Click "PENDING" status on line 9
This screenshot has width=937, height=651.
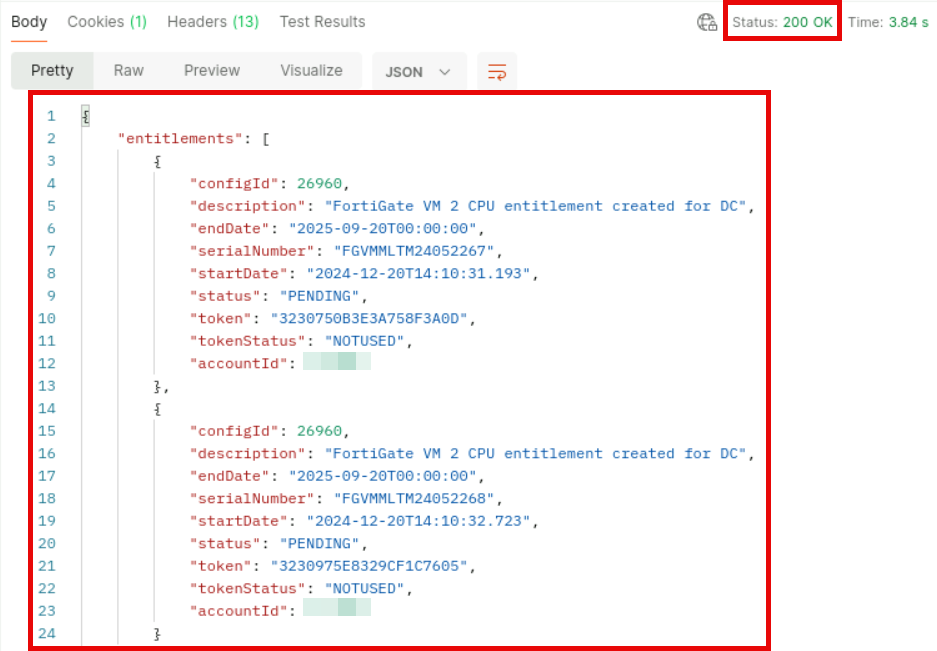click(x=319, y=296)
